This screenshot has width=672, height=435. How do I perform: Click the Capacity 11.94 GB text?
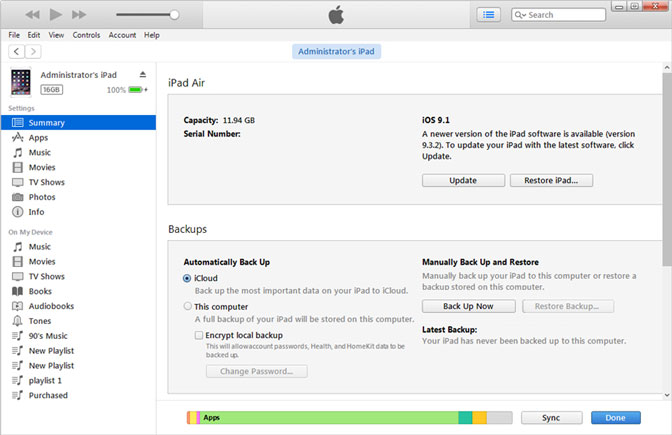[219, 120]
